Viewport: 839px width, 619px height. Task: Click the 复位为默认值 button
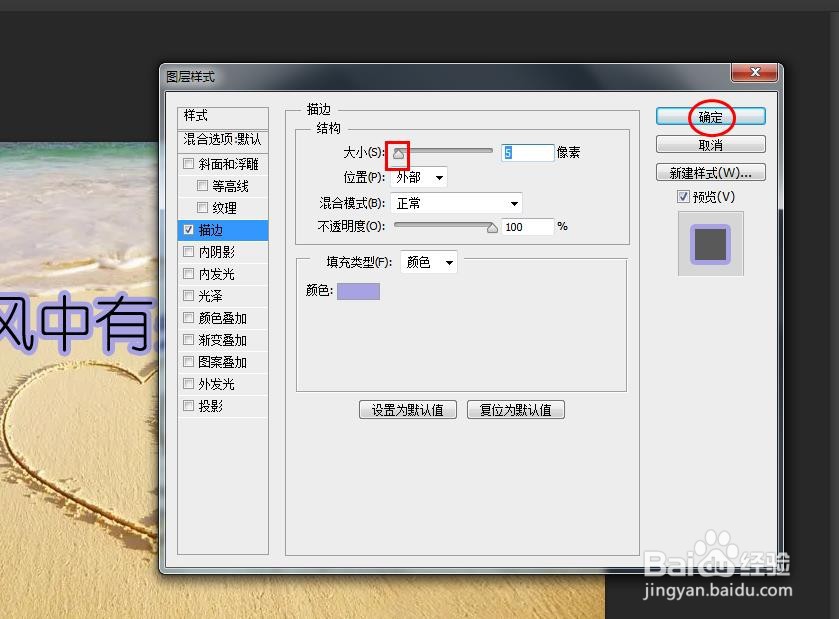(516, 410)
